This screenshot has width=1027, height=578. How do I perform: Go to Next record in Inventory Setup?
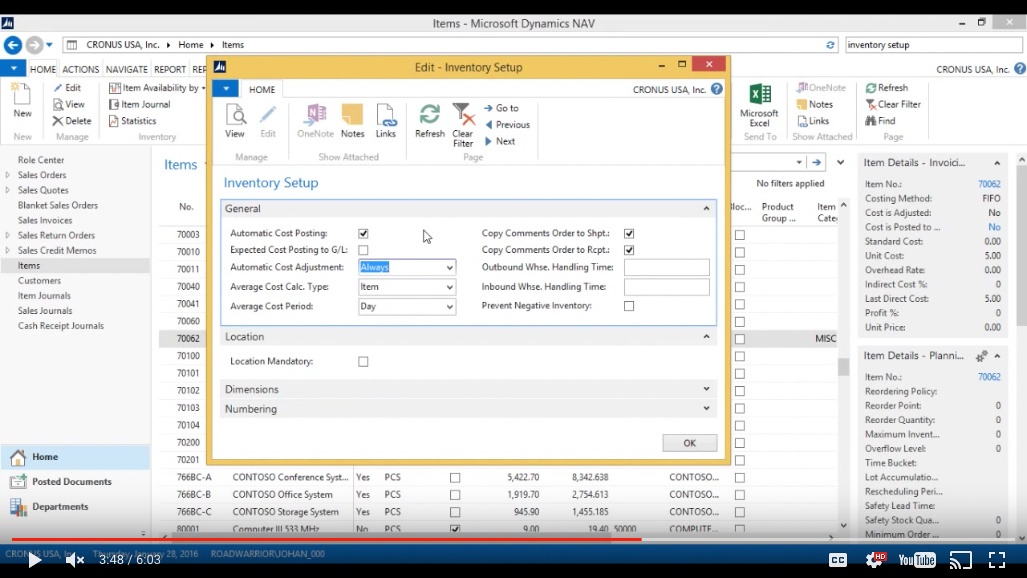coord(499,141)
